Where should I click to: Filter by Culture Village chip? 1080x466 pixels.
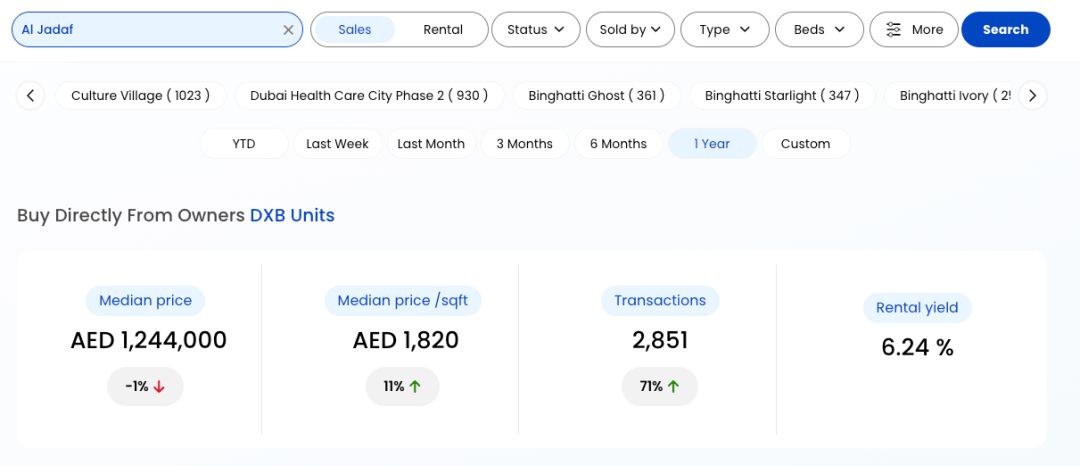point(140,96)
